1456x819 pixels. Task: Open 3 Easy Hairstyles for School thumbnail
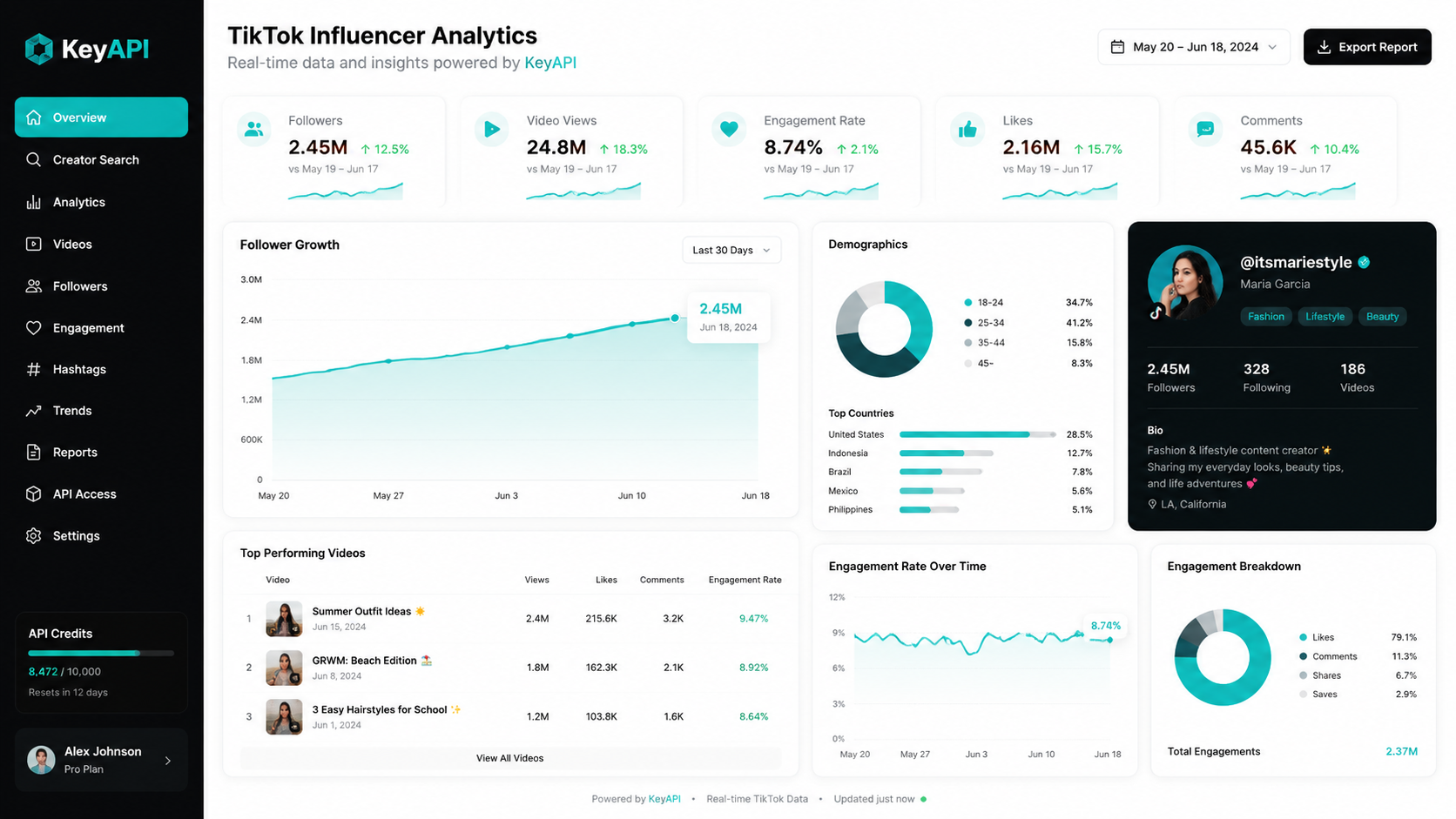point(284,717)
